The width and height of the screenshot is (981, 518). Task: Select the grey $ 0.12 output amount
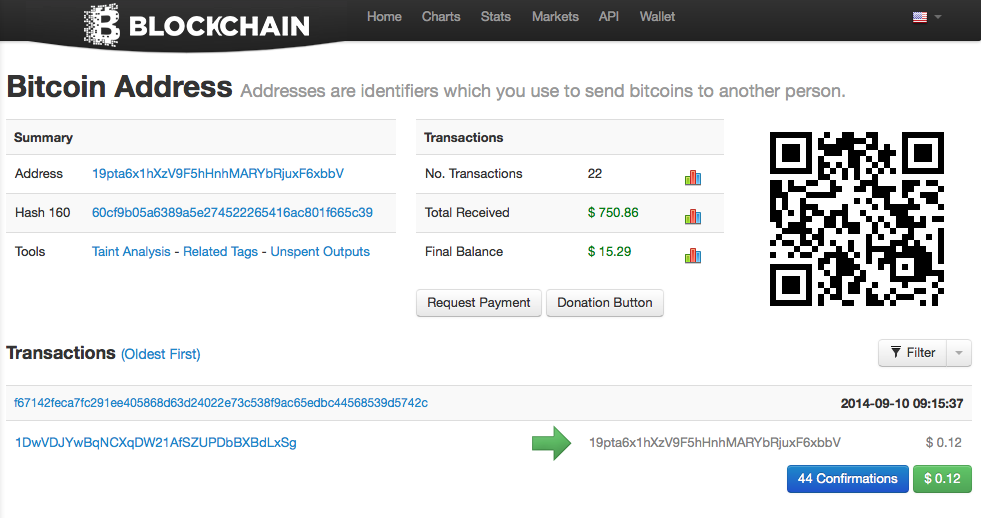pyautogui.click(x=943, y=443)
